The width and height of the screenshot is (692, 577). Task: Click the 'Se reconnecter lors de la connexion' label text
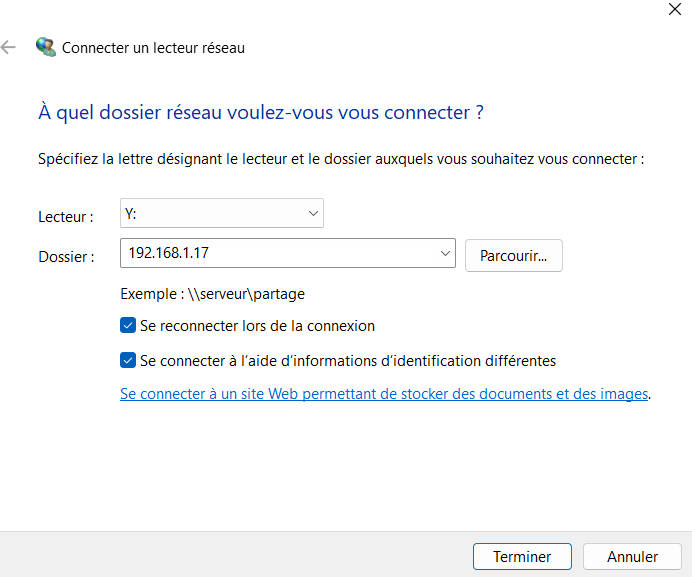click(257, 326)
